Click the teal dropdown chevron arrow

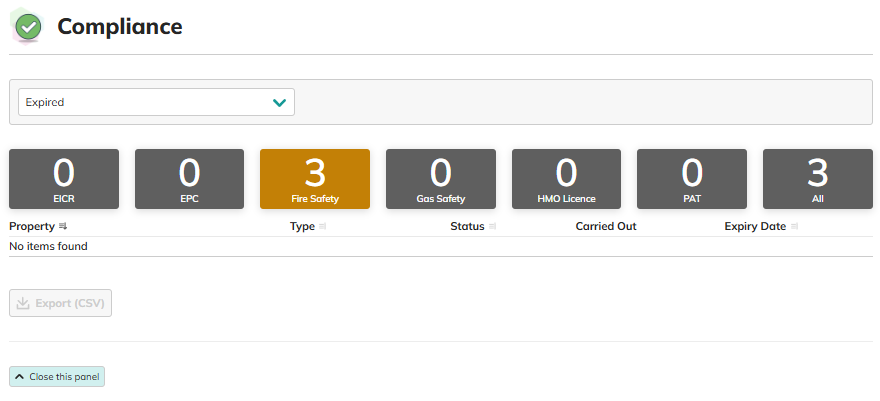[279, 102]
